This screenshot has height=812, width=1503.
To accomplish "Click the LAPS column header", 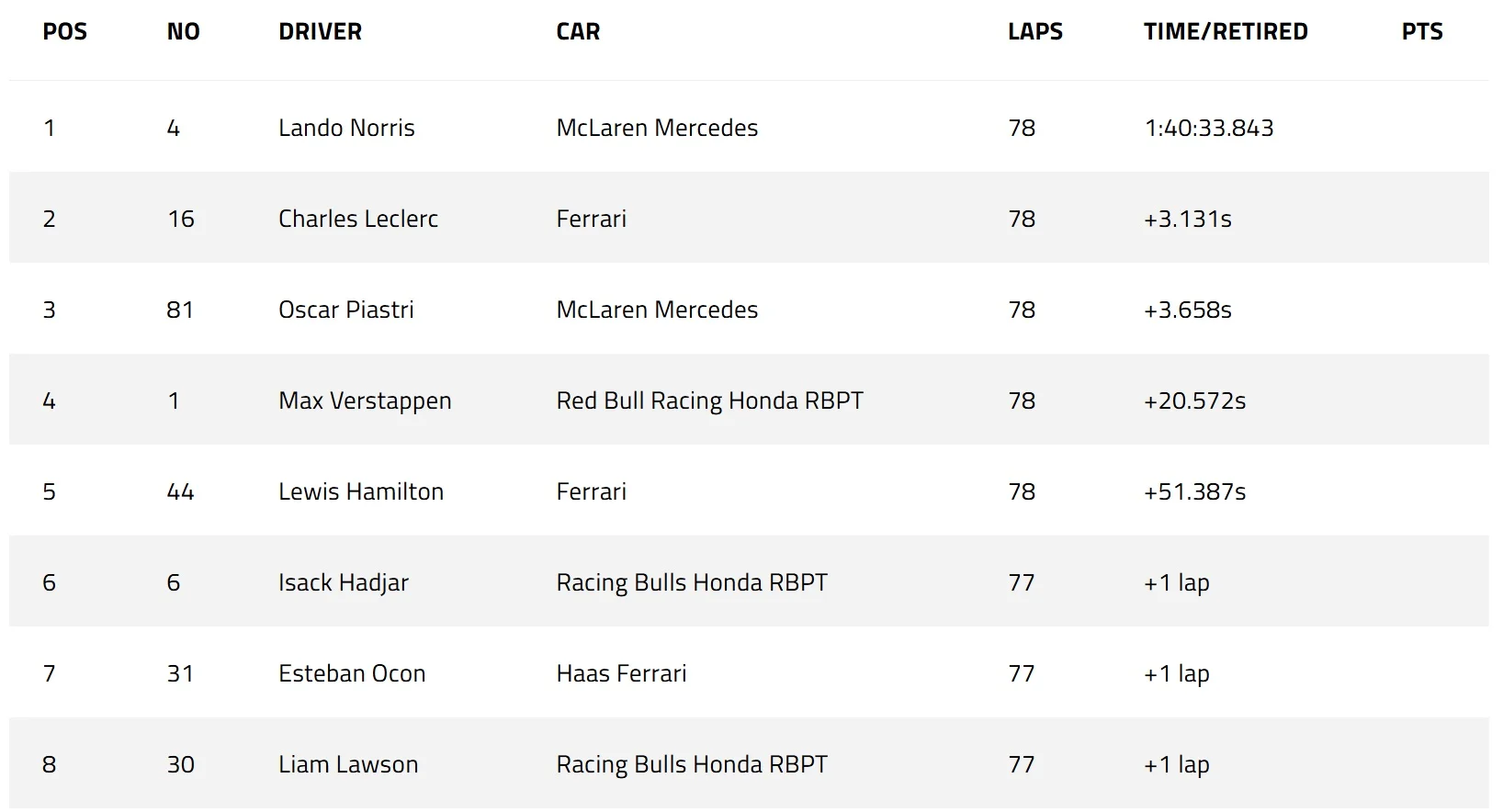I will [1034, 32].
